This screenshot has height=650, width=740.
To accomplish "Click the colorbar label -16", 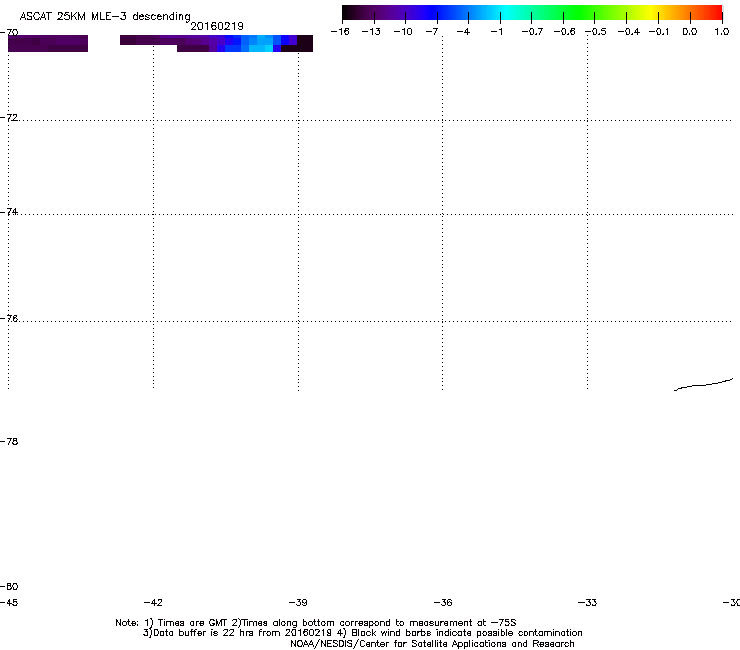I will (340, 32).
